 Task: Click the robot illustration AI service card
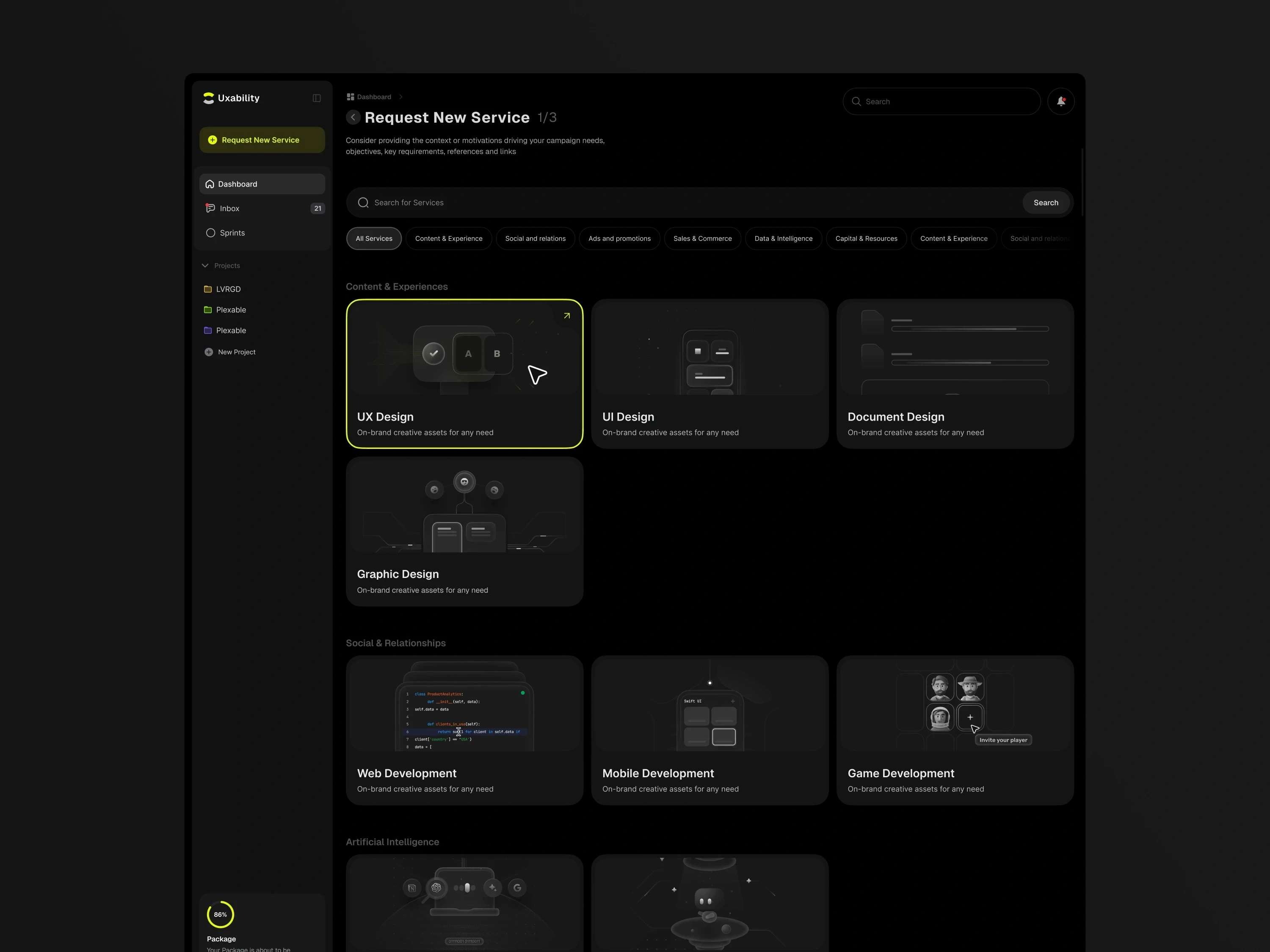tap(710, 903)
